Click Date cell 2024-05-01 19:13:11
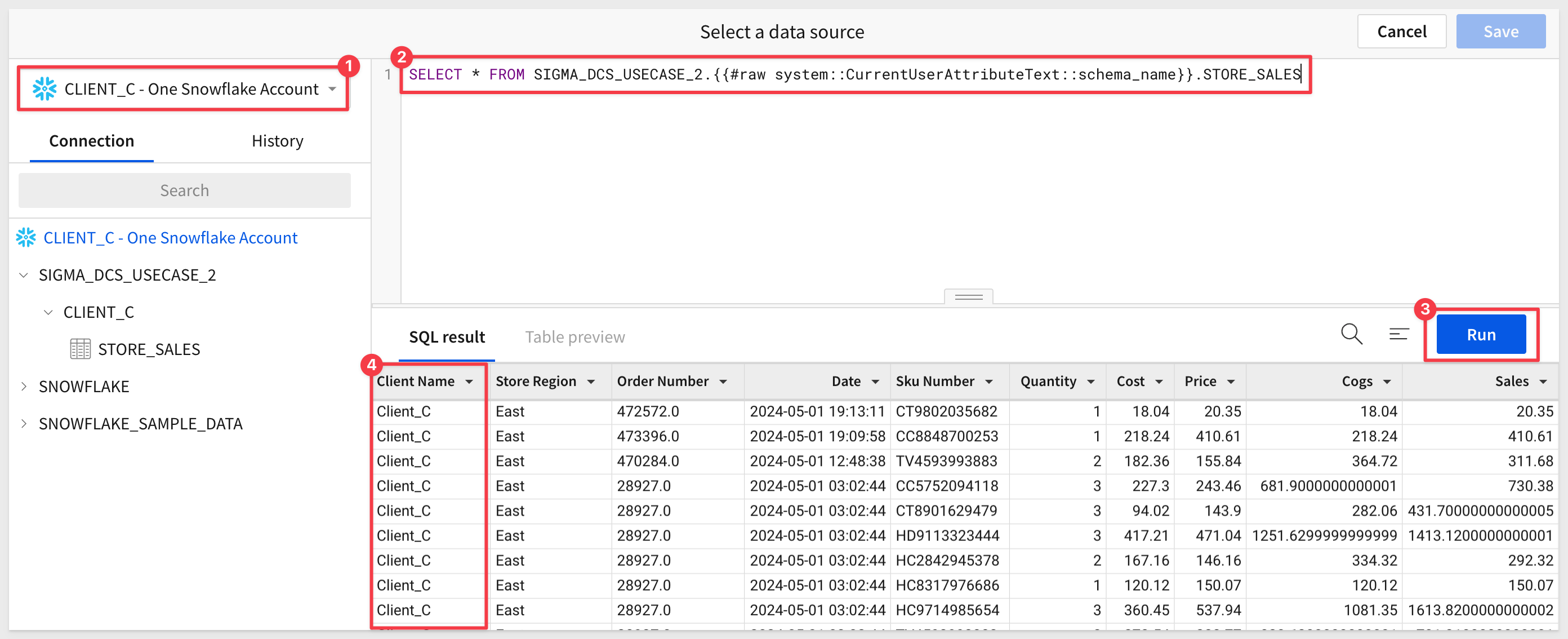Screen dimensions: 1568x639 (817, 411)
